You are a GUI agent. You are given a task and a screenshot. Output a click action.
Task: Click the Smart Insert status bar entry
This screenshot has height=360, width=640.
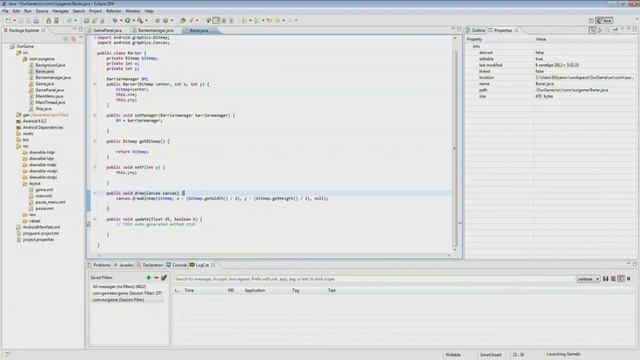490,355
